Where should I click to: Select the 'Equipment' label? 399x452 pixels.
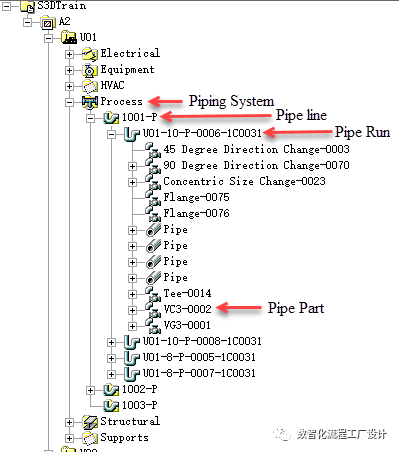click(x=127, y=70)
